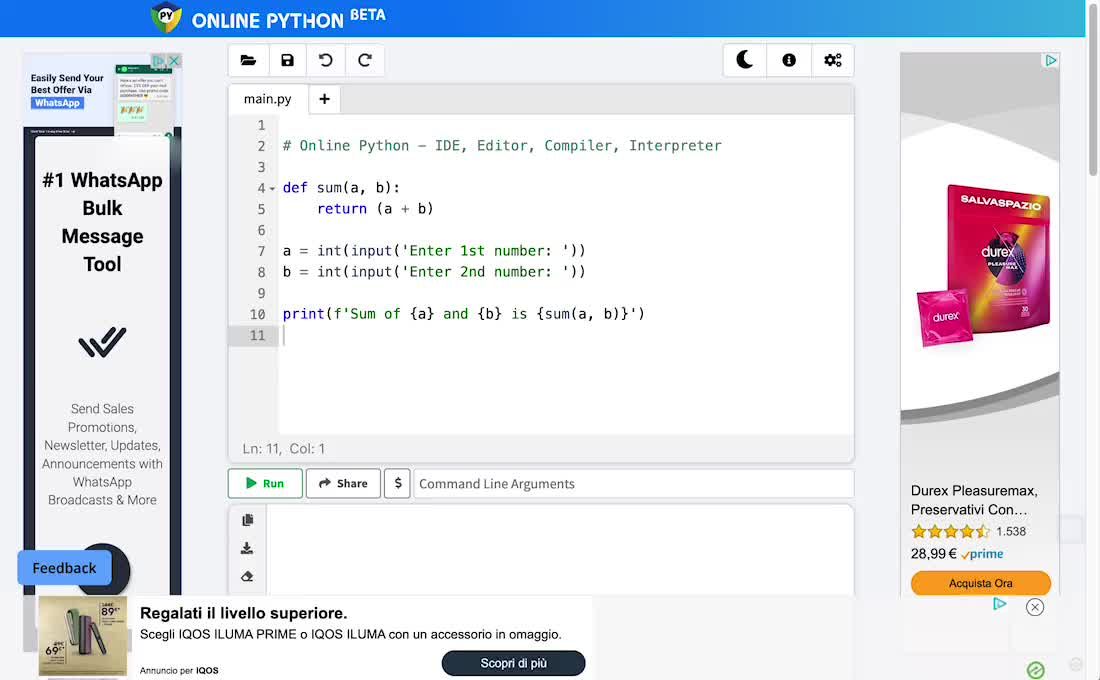Download the output using download icon
The image size is (1100, 680).
click(247, 548)
